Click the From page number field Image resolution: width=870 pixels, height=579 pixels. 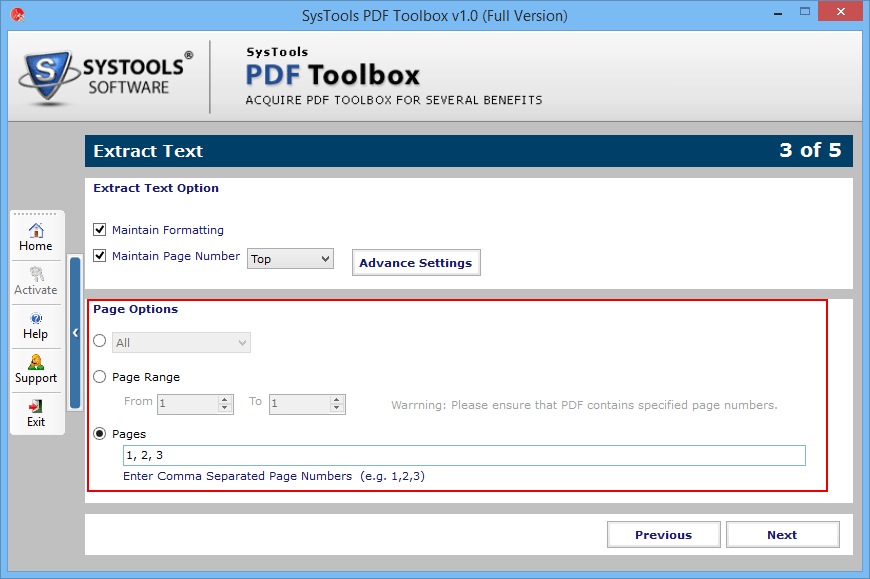[189, 404]
